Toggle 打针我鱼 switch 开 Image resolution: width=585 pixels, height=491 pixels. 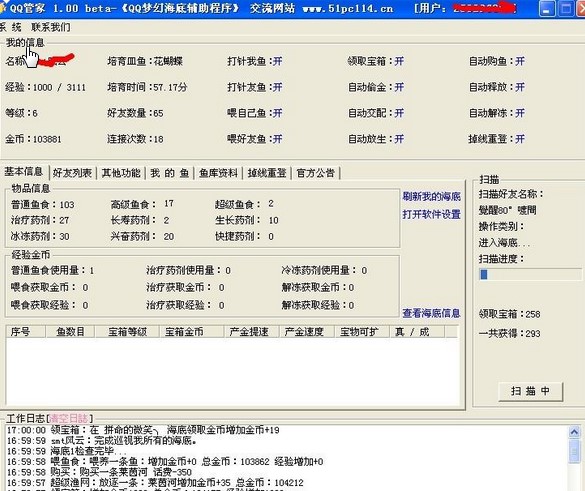(277, 61)
